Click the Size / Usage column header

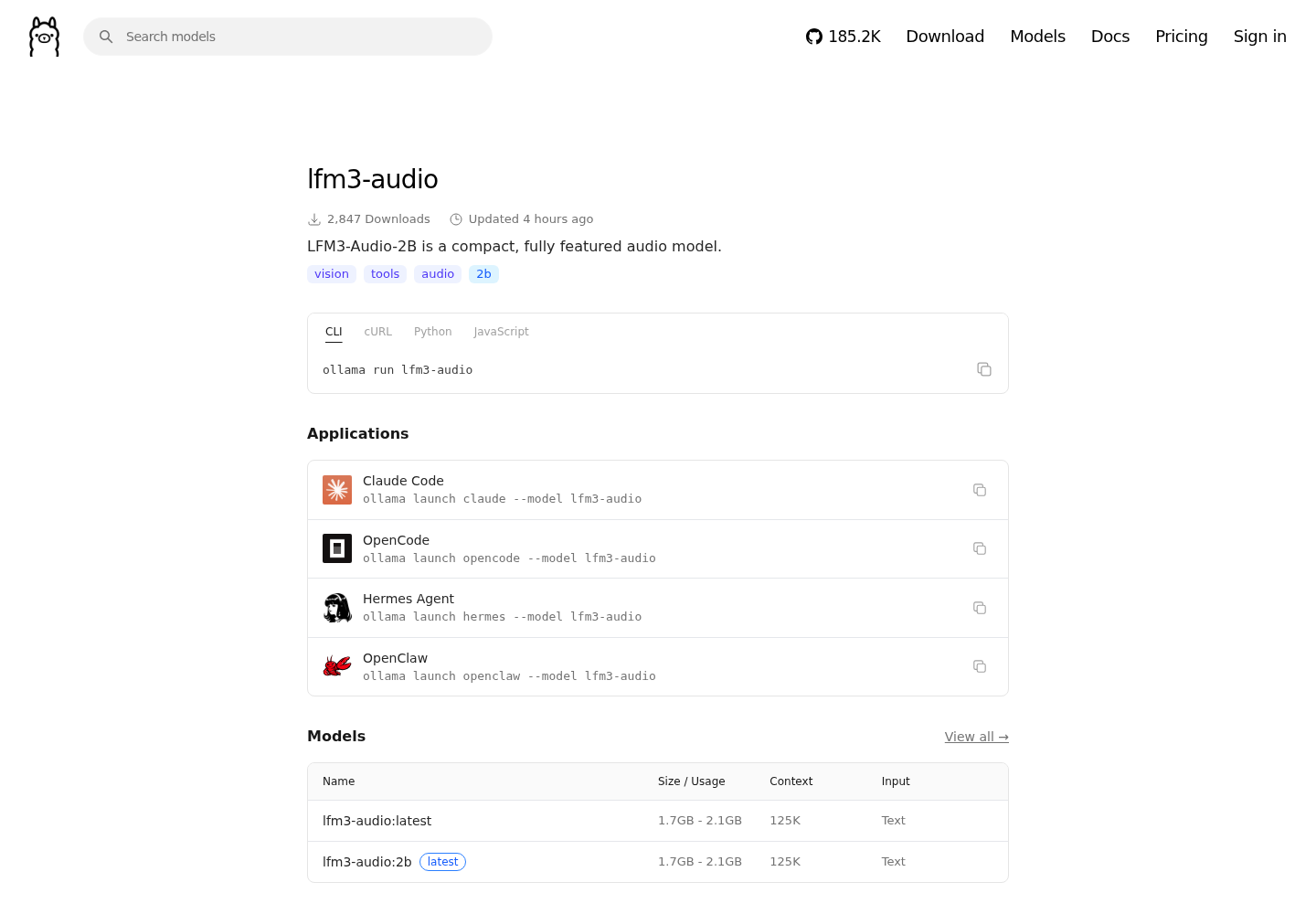click(692, 781)
